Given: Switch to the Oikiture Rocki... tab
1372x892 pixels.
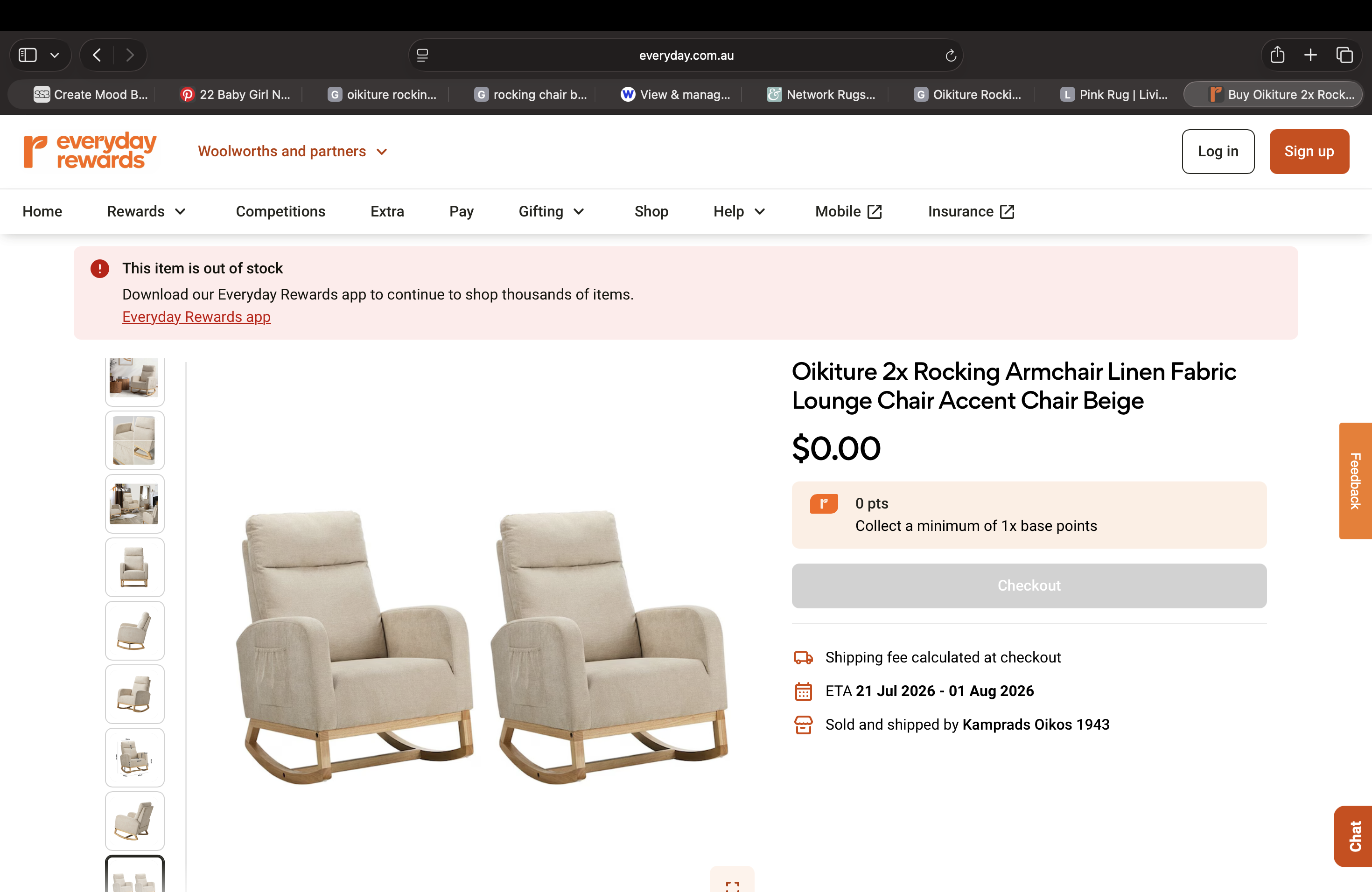Looking at the screenshot, I should (967, 95).
